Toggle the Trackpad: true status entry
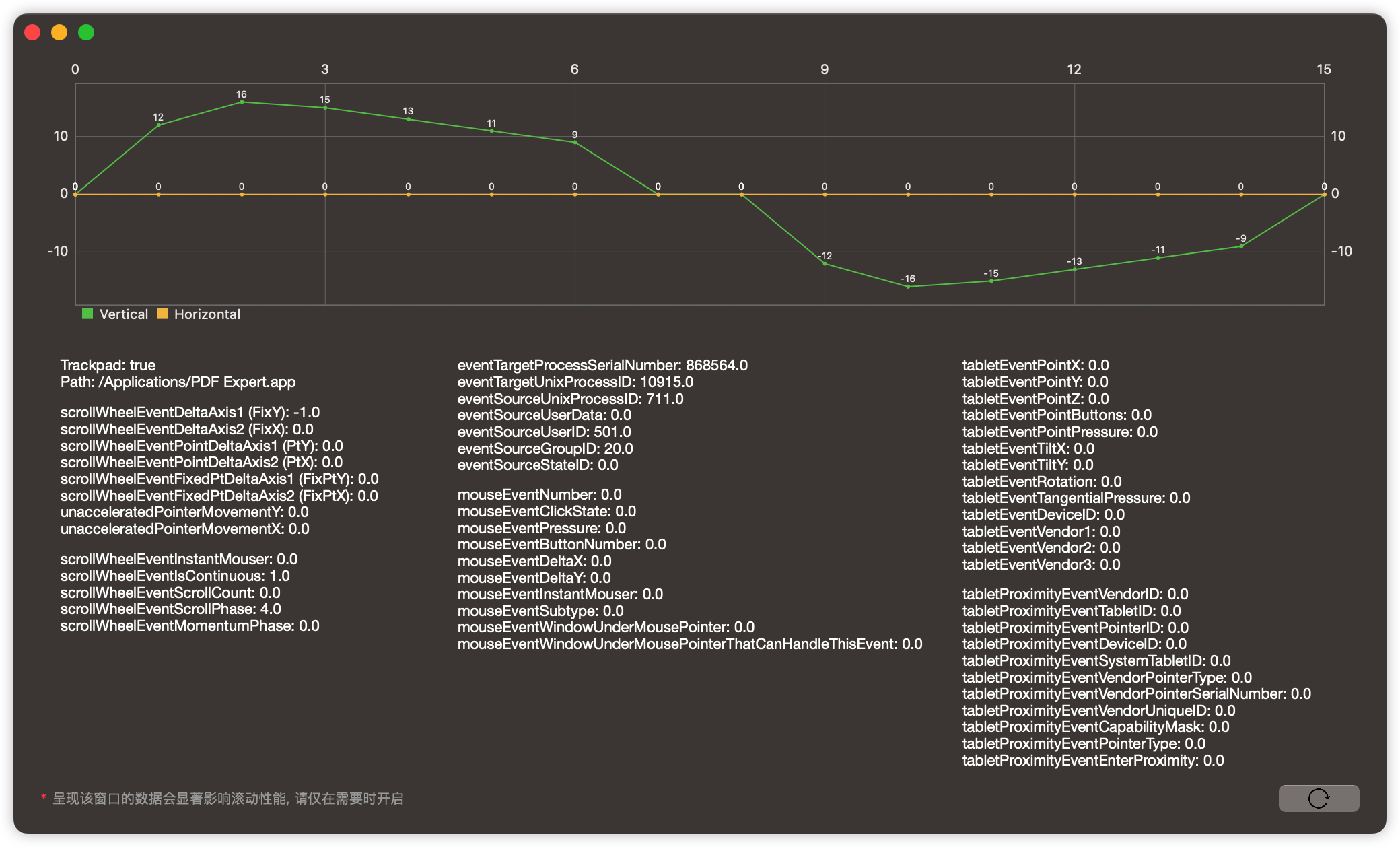This screenshot has height=847, width=1400. [x=107, y=365]
